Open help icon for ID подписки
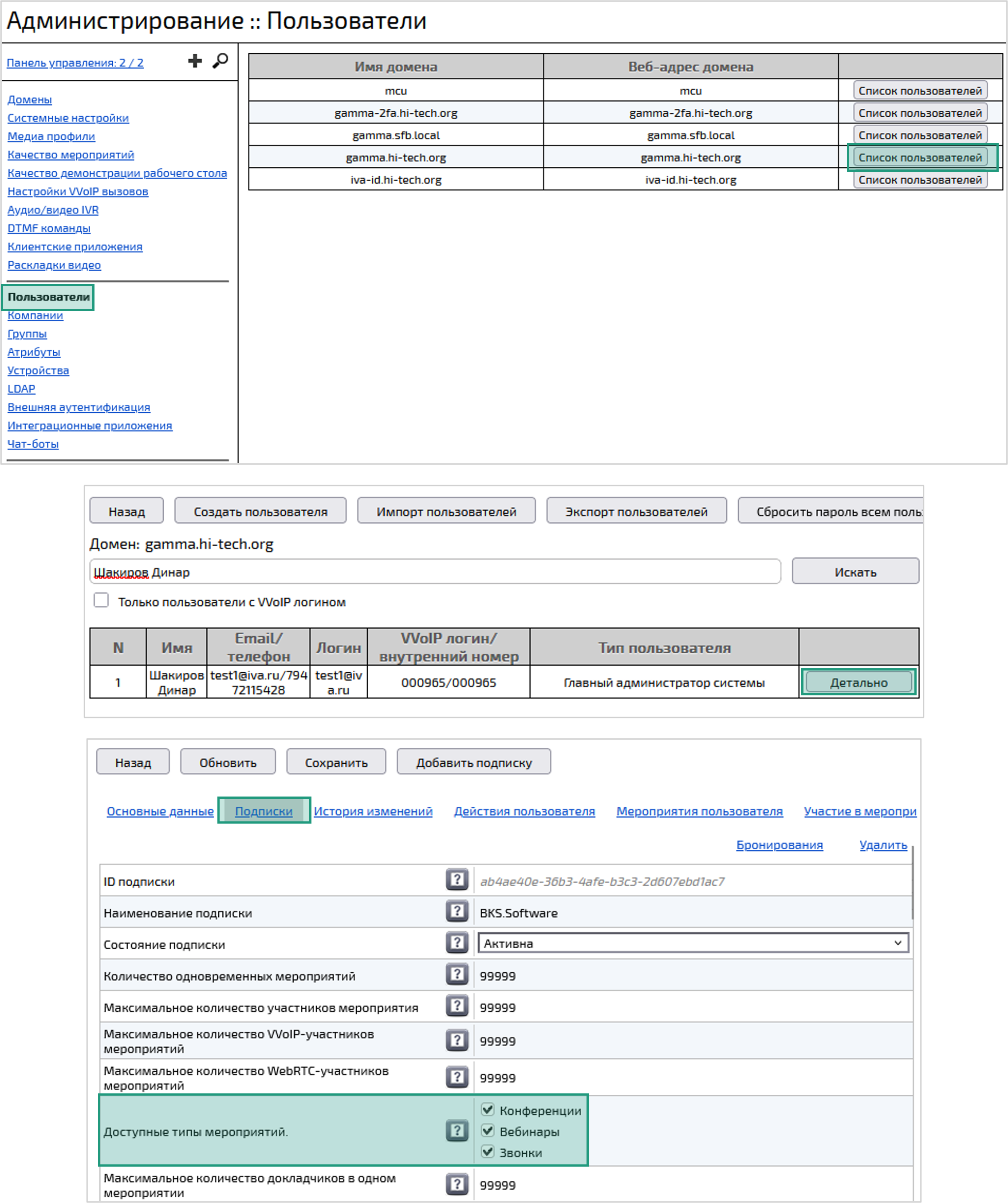The width and height of the screenshot is (1008, 1203). pyautogui.click(x=457, y=880)
